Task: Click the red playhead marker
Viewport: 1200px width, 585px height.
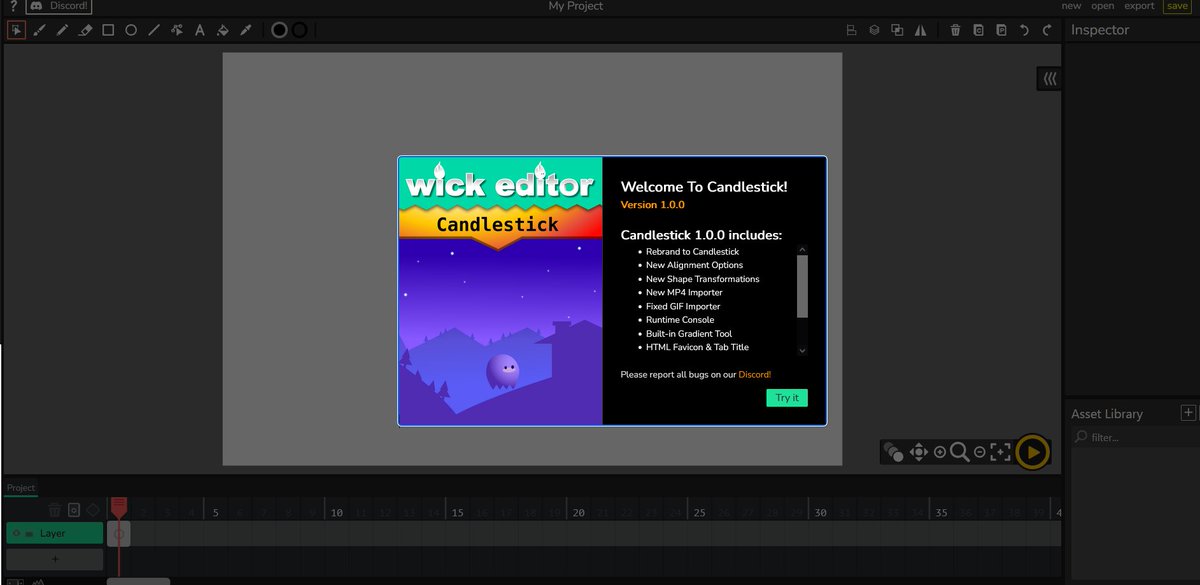Action: [x=119, y=506]
